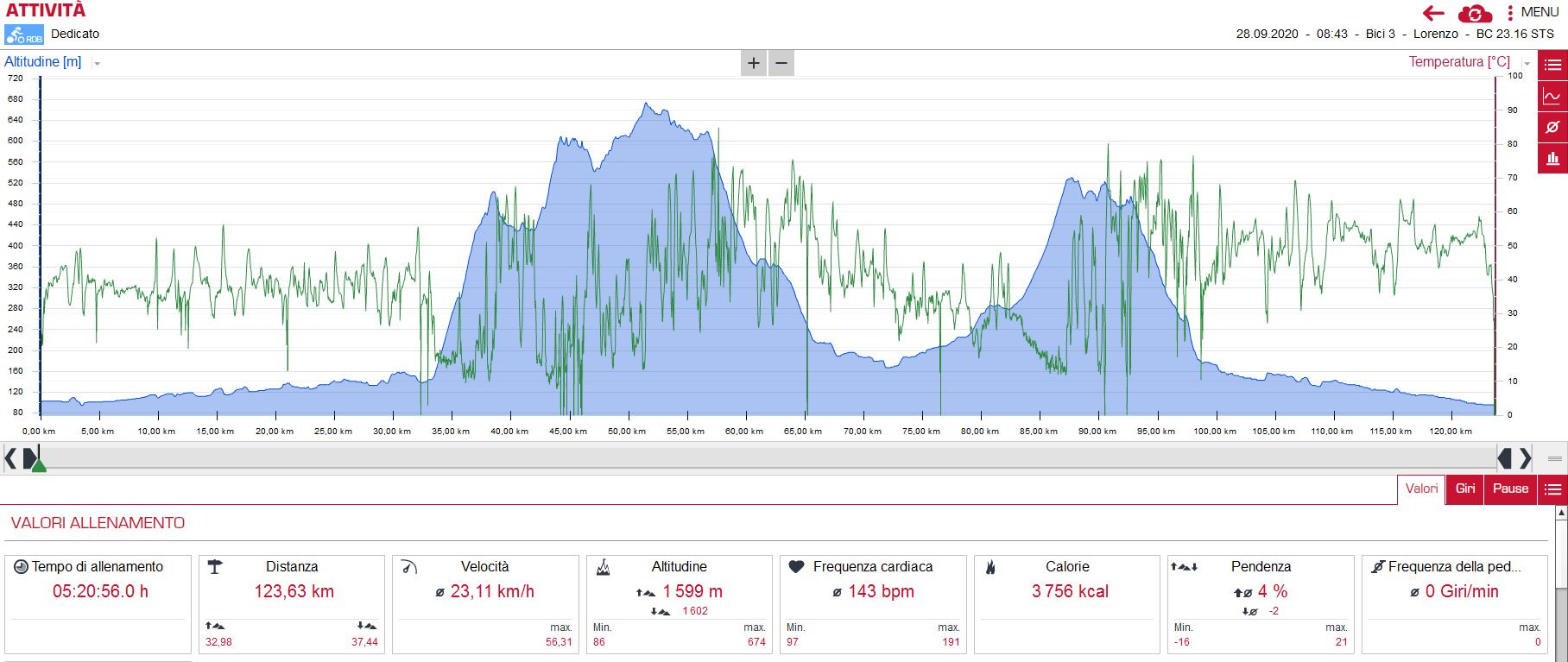Click the left arrow of range slider
Image resolution: width=1568 pixels, height=662 pixels.
point(10,457)
